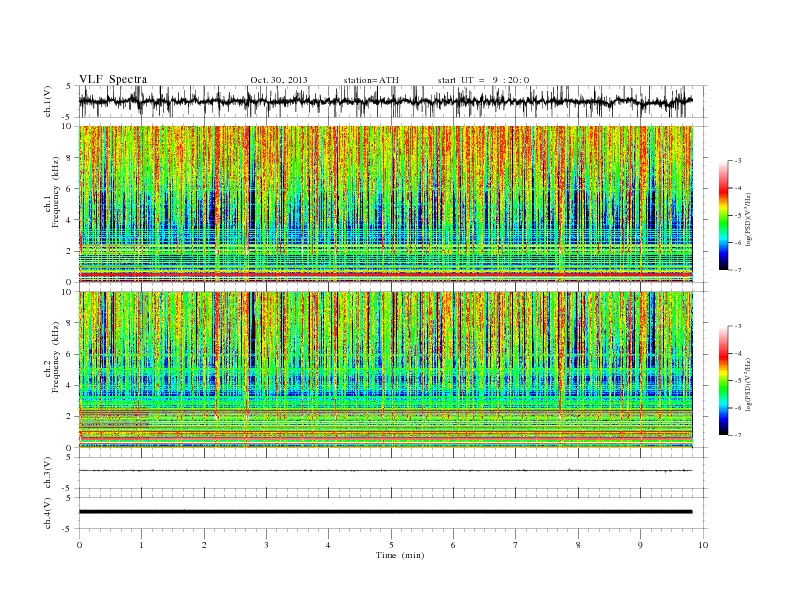Click the ch.1 frequency tick label "2"

tap(70, 251)
